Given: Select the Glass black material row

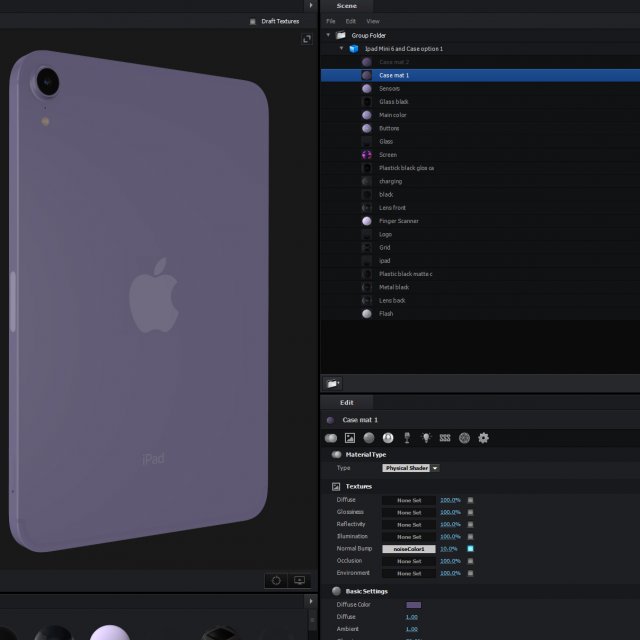Looking at the screenshot, I should click(x=480, y=102).
